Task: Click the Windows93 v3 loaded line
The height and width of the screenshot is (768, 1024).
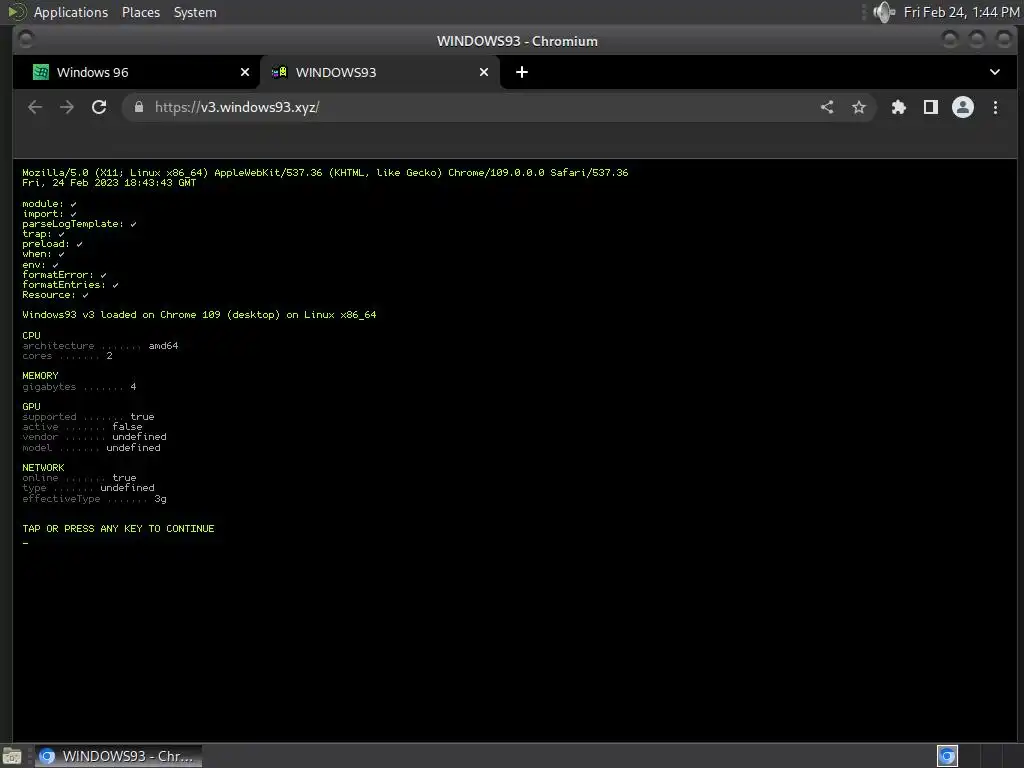Action: point(199,315)
